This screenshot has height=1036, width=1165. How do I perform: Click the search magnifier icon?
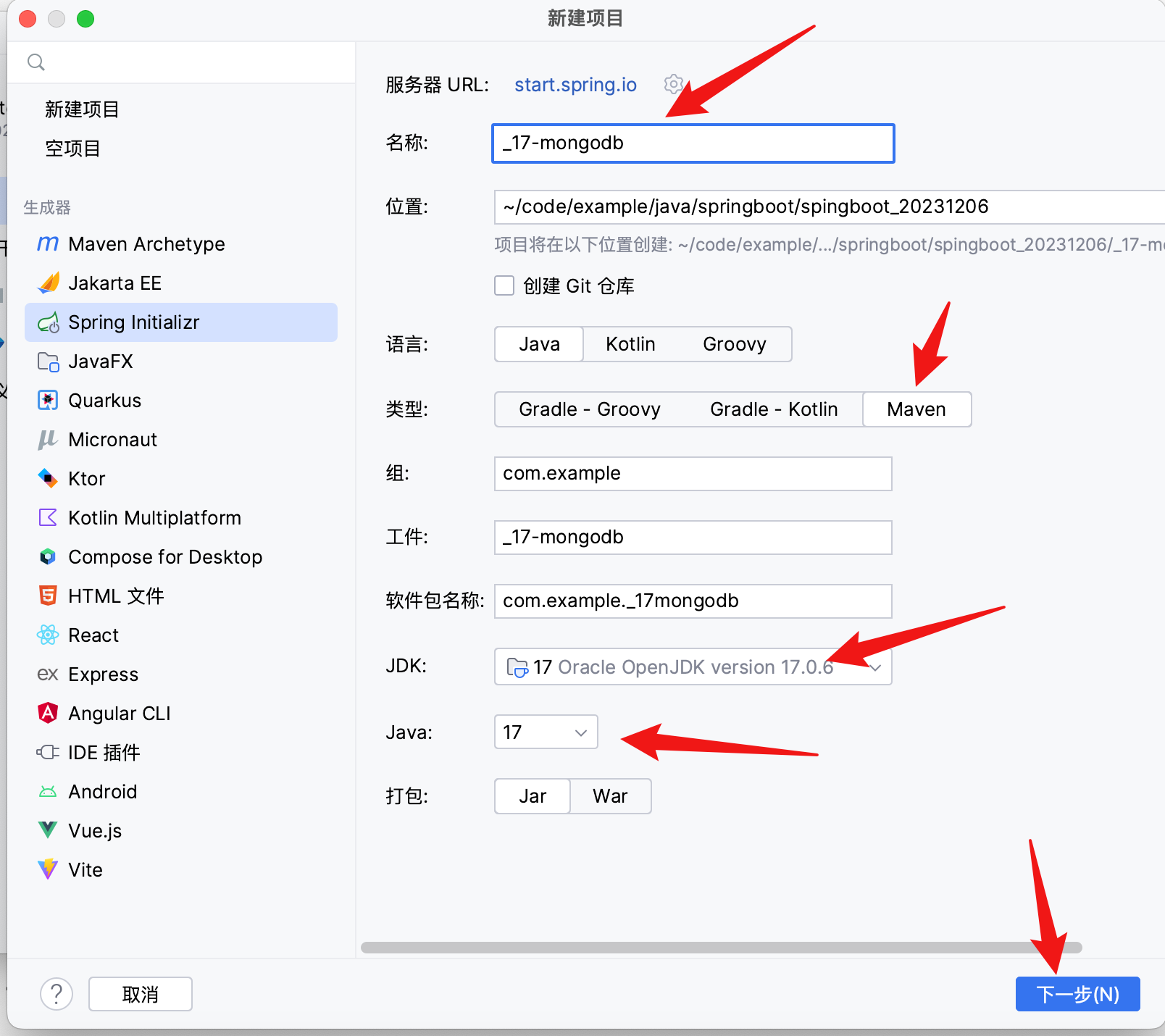[x=36, y=62]
